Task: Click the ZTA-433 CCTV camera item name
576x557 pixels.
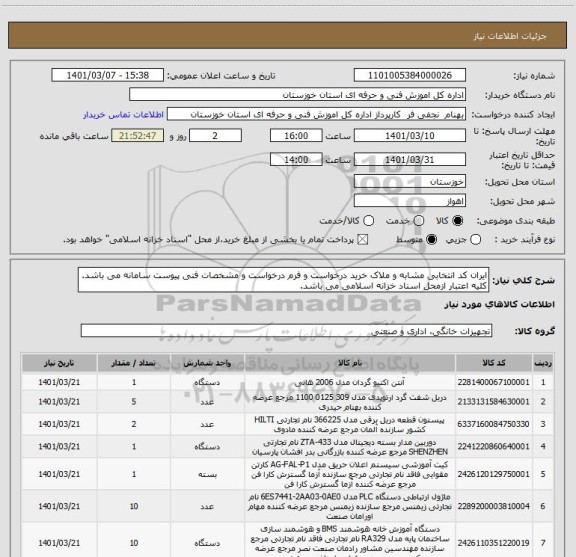Action: (350, 447)
